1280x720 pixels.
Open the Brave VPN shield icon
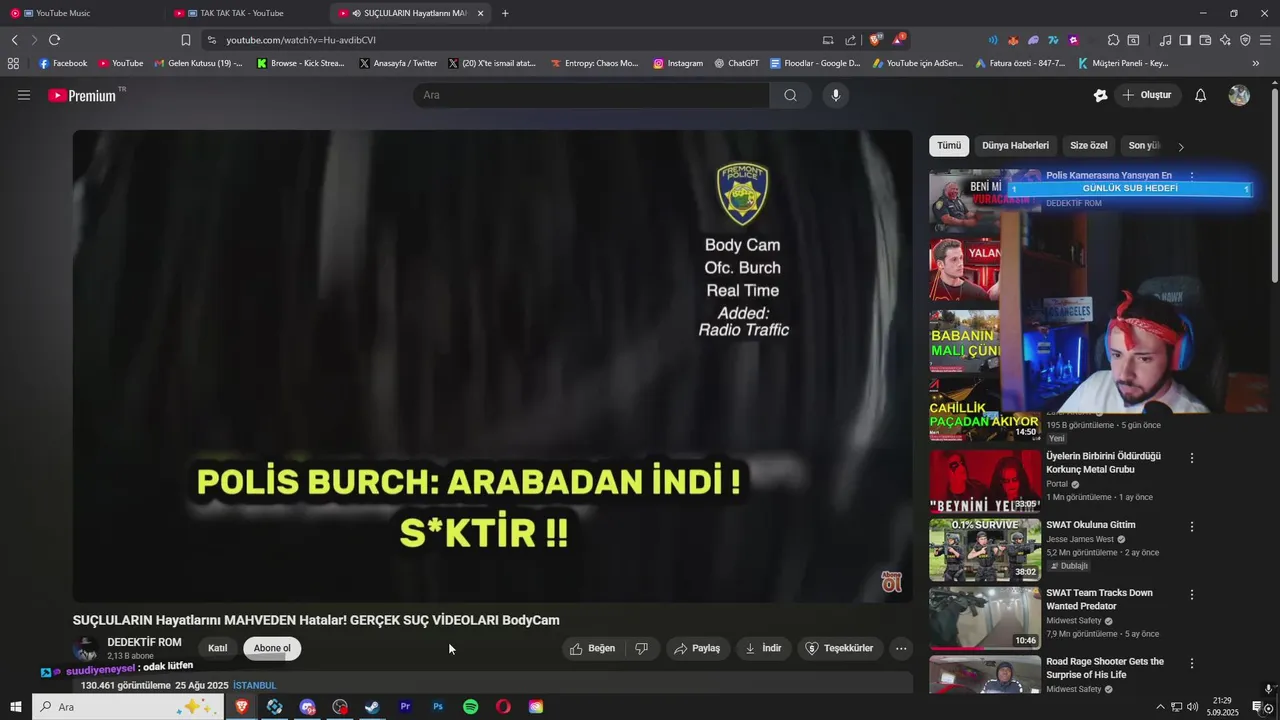click(1245, 40)
